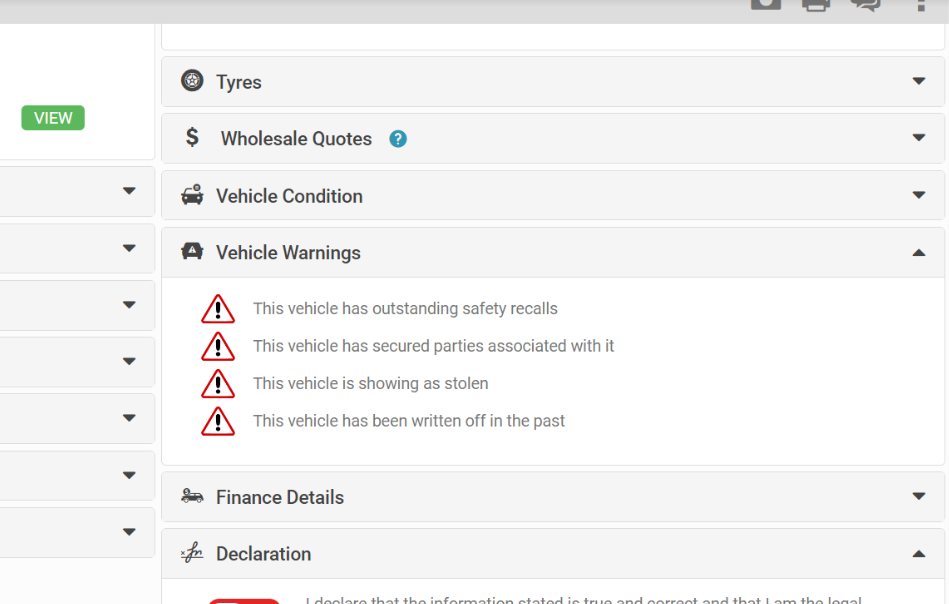949x604 pixels.
Task: Click the Vehicle Warnings car alert icon
Action: pyautogui.click(x=192, y=251)
